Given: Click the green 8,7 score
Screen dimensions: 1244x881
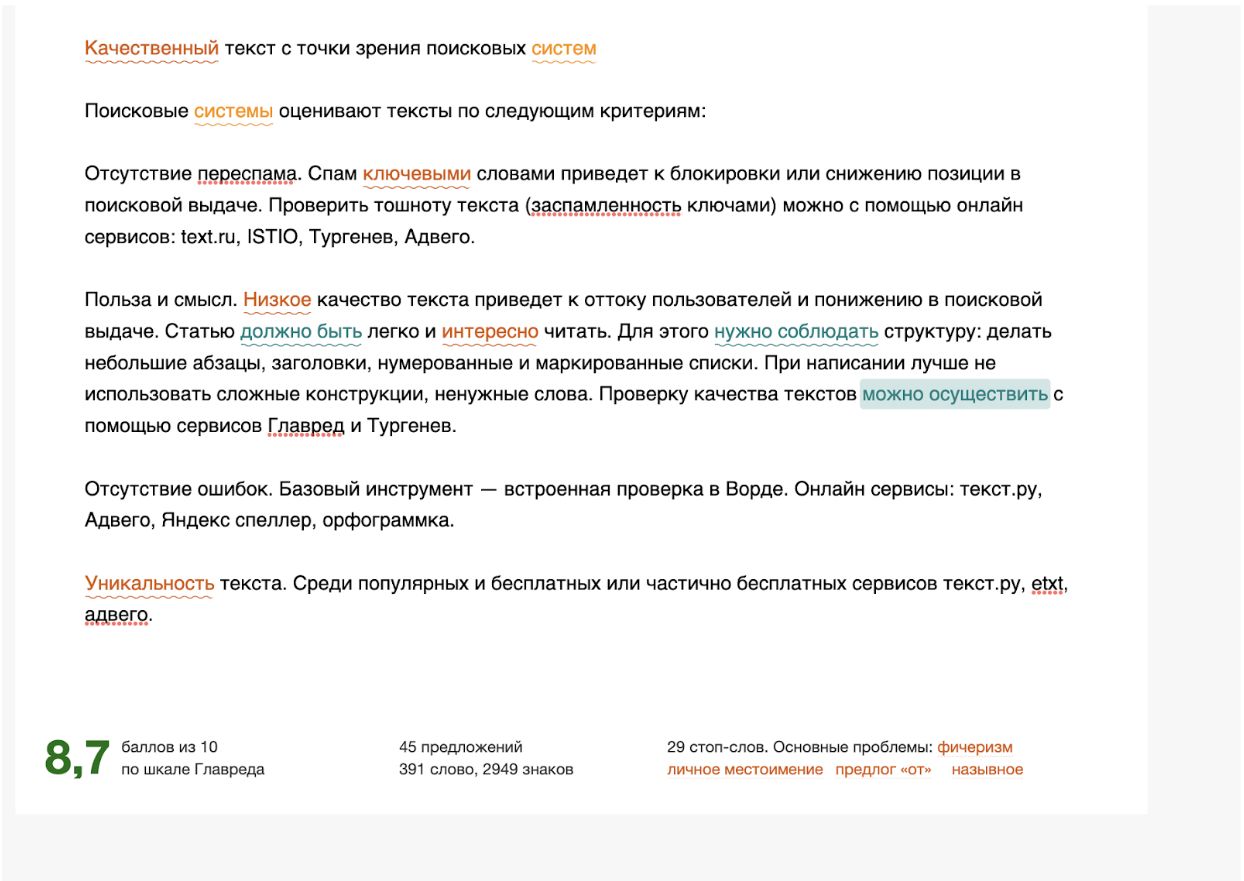Looking at the screenshot, I should click(x=77, y=759).
